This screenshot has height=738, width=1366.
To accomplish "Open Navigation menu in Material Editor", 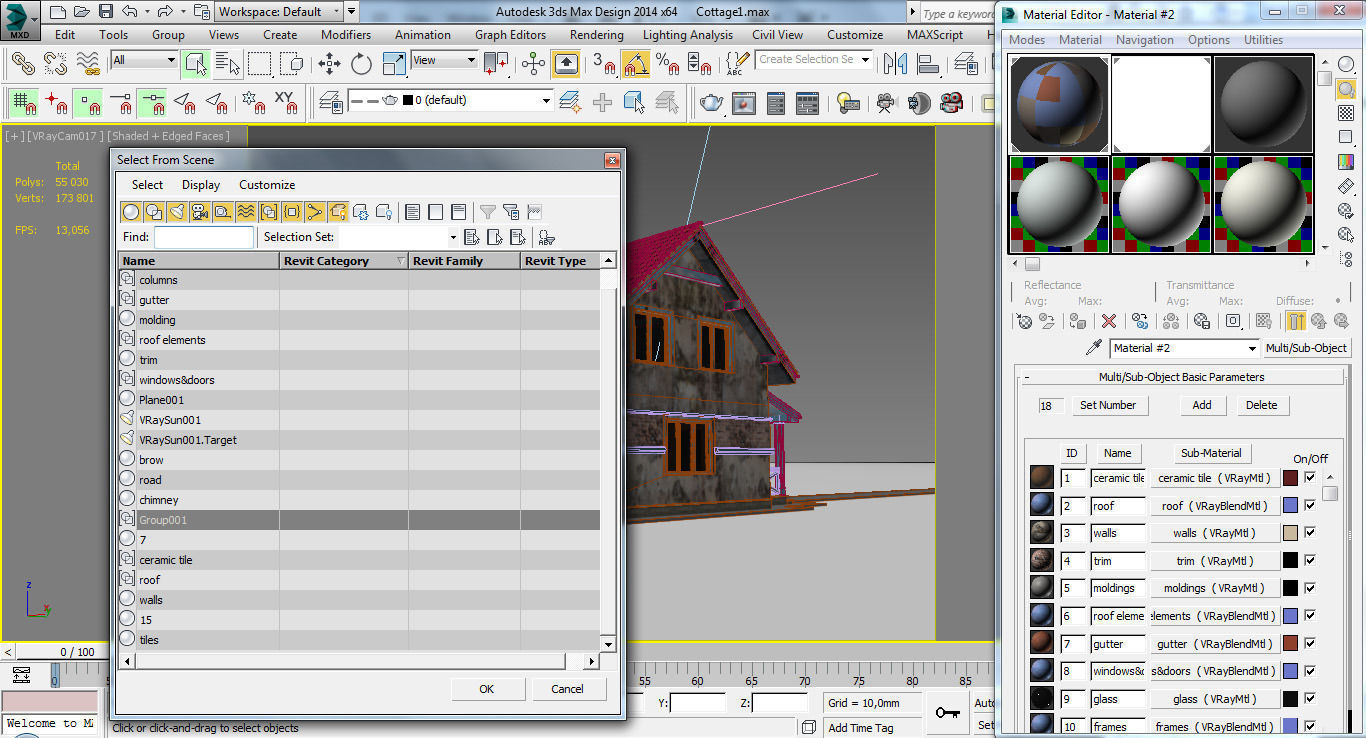I will (1145, 40).
